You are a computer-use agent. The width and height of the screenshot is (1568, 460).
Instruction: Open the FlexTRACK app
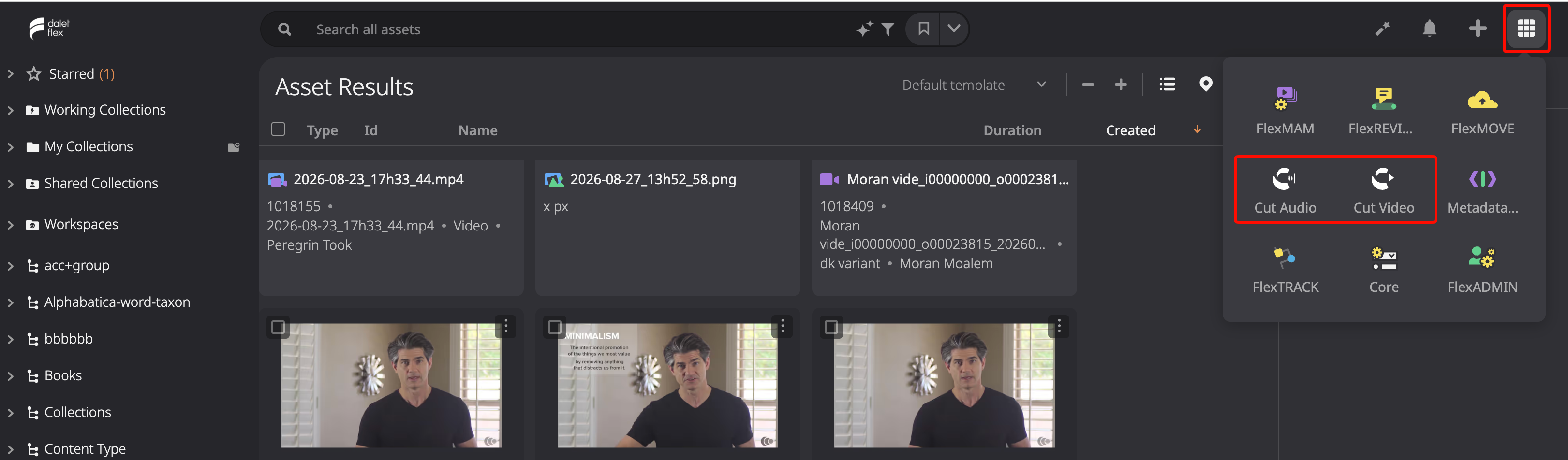click(x=1285, y=269)
